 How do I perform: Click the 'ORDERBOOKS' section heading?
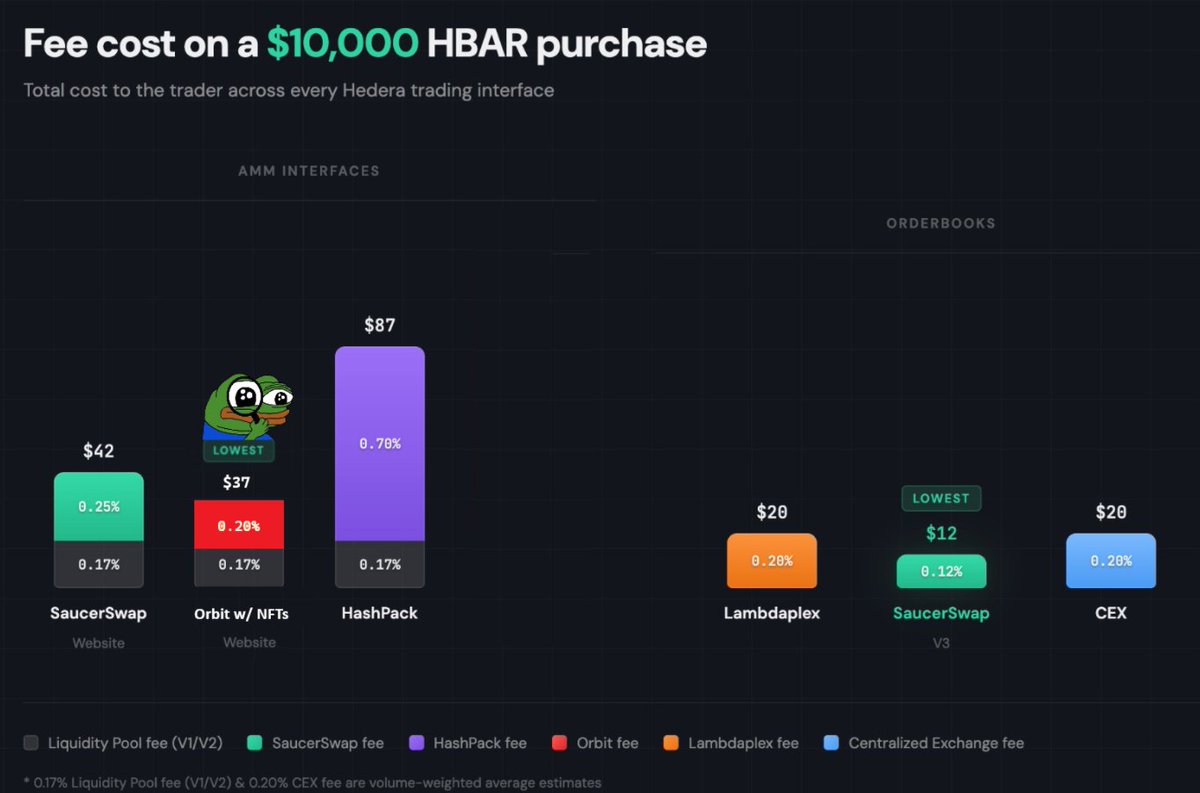(x=941, y=223)
